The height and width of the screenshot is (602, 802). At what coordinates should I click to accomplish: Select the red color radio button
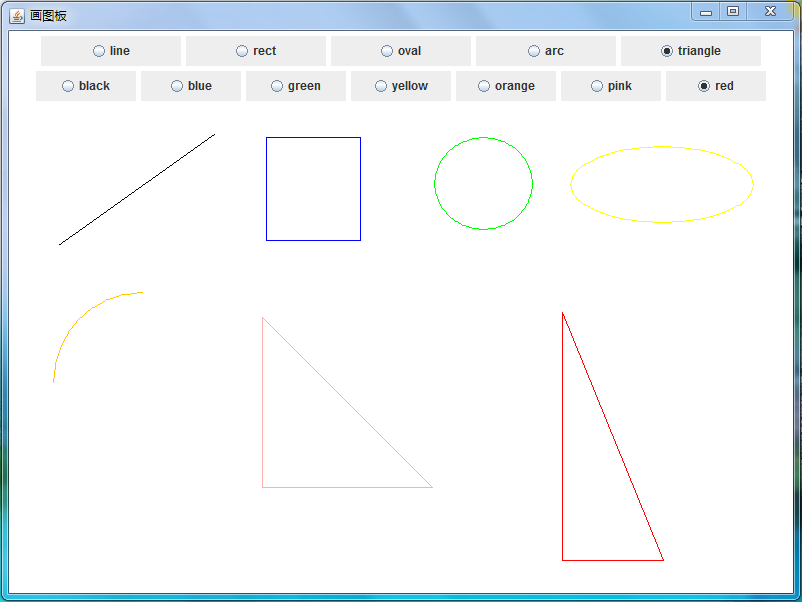pos(704,86)
